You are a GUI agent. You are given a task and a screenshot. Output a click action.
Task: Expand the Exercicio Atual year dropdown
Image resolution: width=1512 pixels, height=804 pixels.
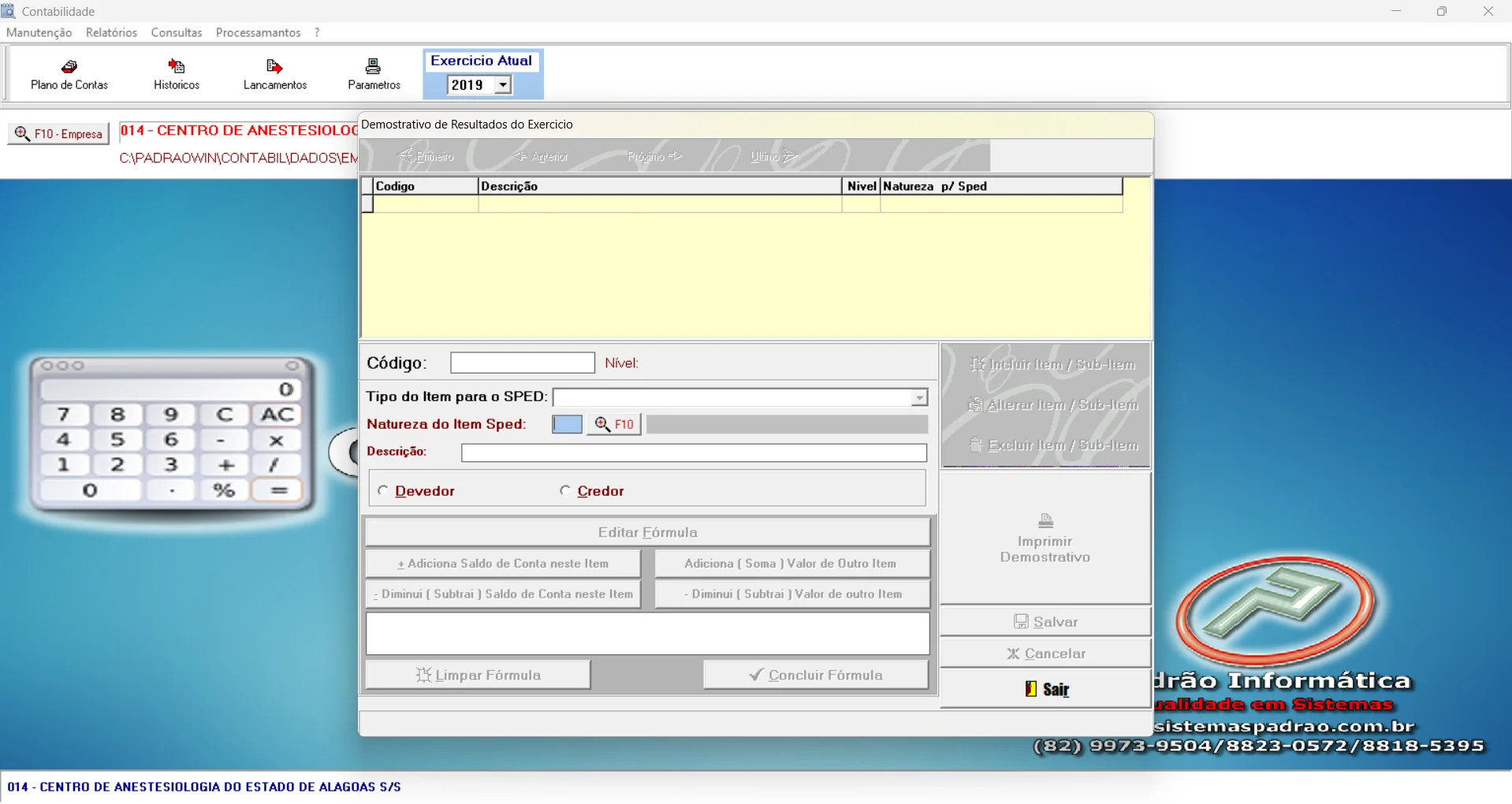click(502, 85)
